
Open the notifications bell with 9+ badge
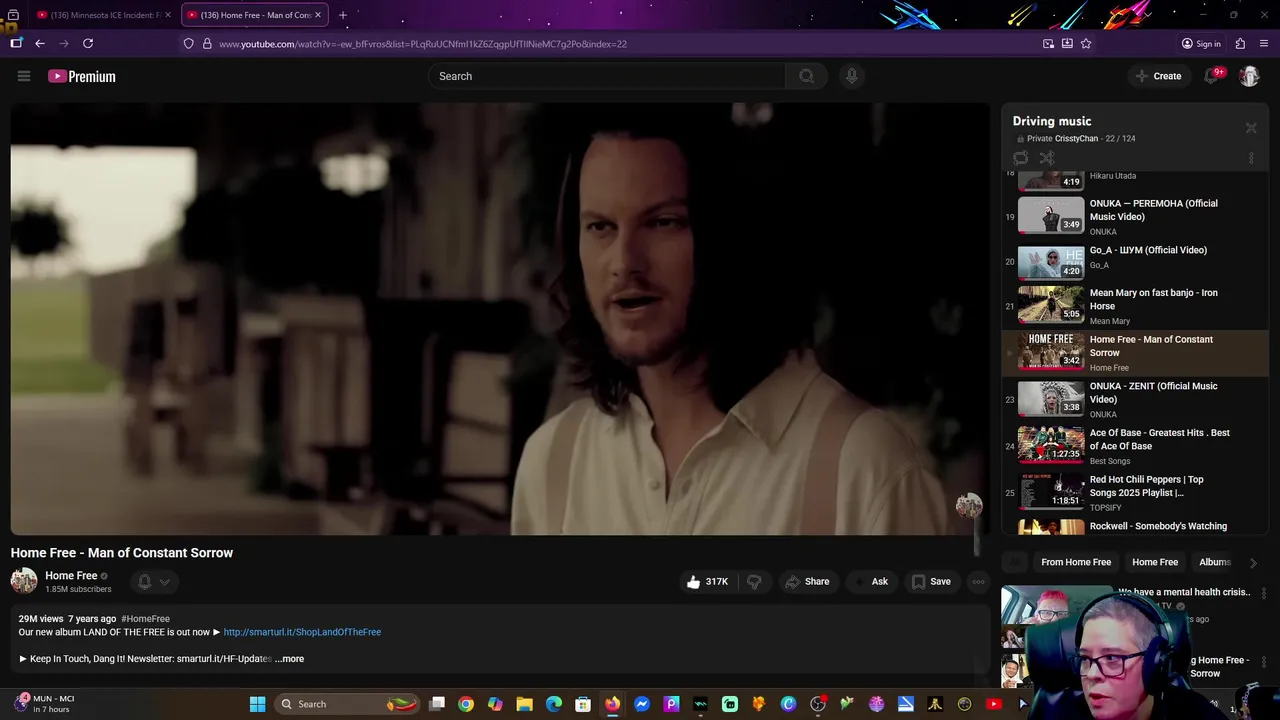click(1213, 76)
